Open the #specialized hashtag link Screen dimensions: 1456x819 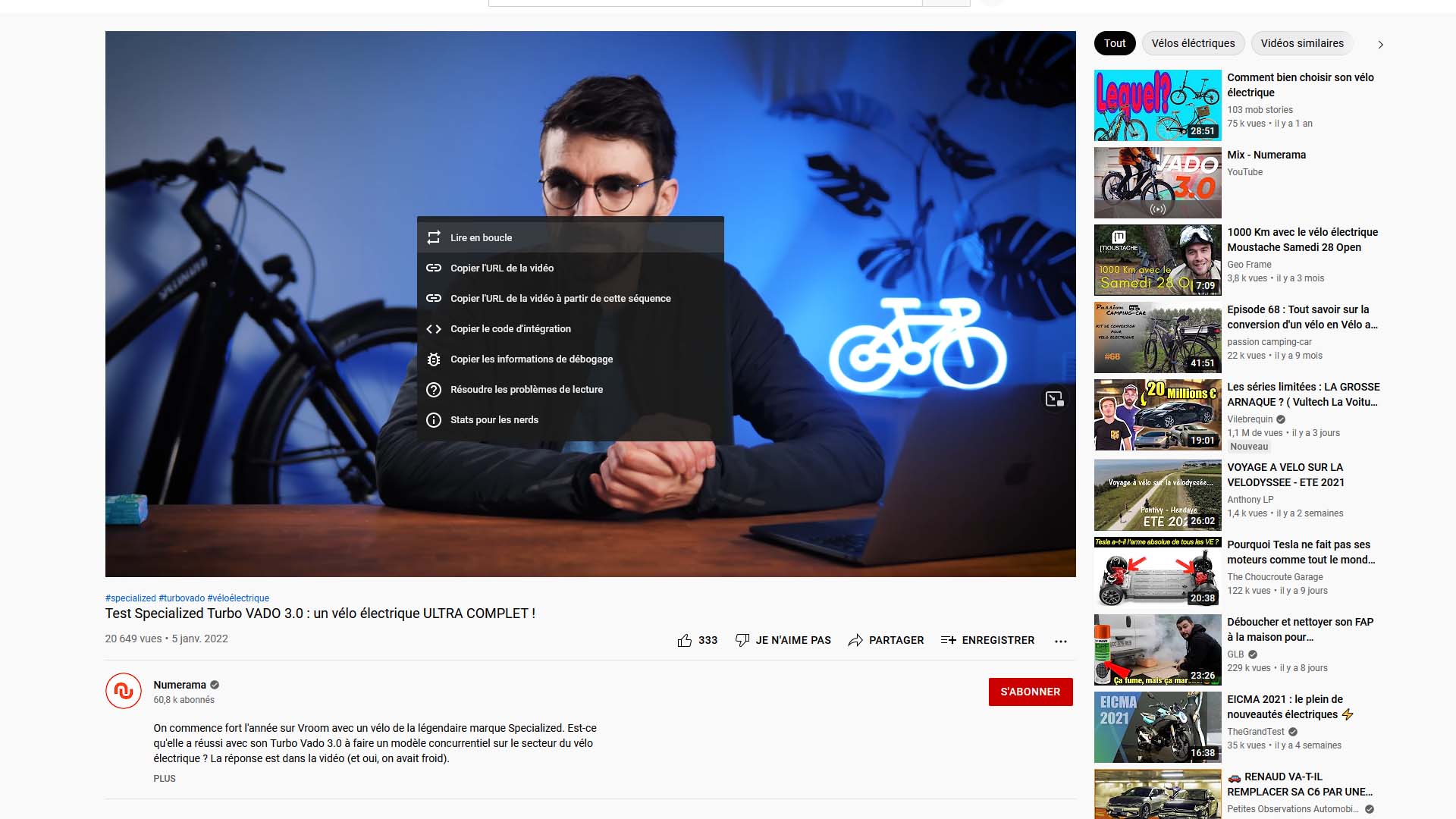[x=130, y=598]
